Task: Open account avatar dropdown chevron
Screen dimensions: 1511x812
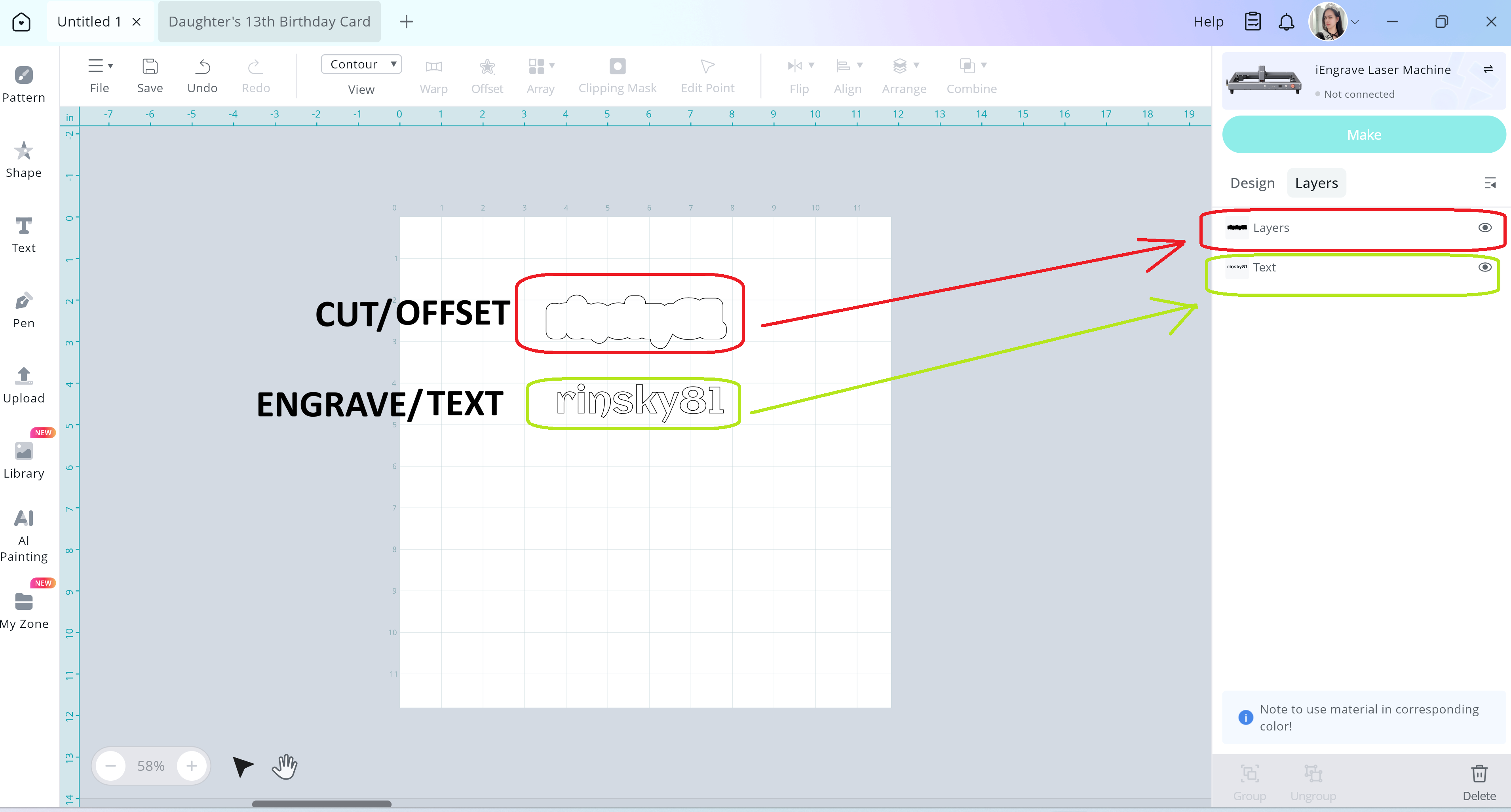Action: 1355,22
